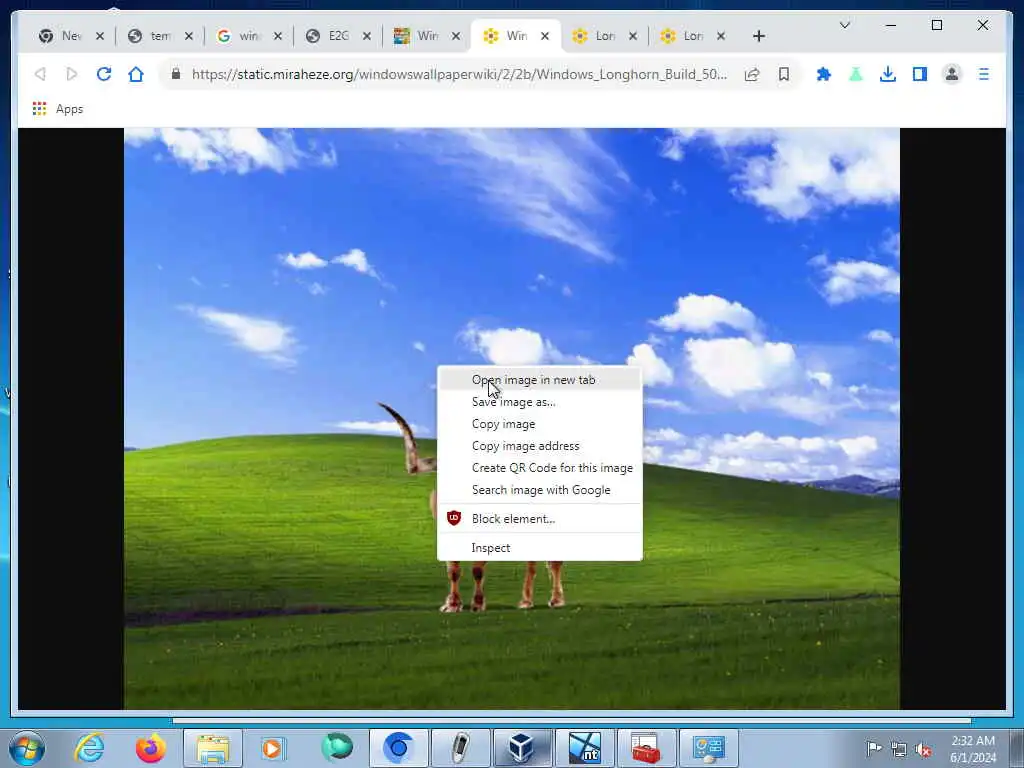1024x768 pixels.
Task: Open Windows Media Player taskbar icon
Action: coord(274,748)
